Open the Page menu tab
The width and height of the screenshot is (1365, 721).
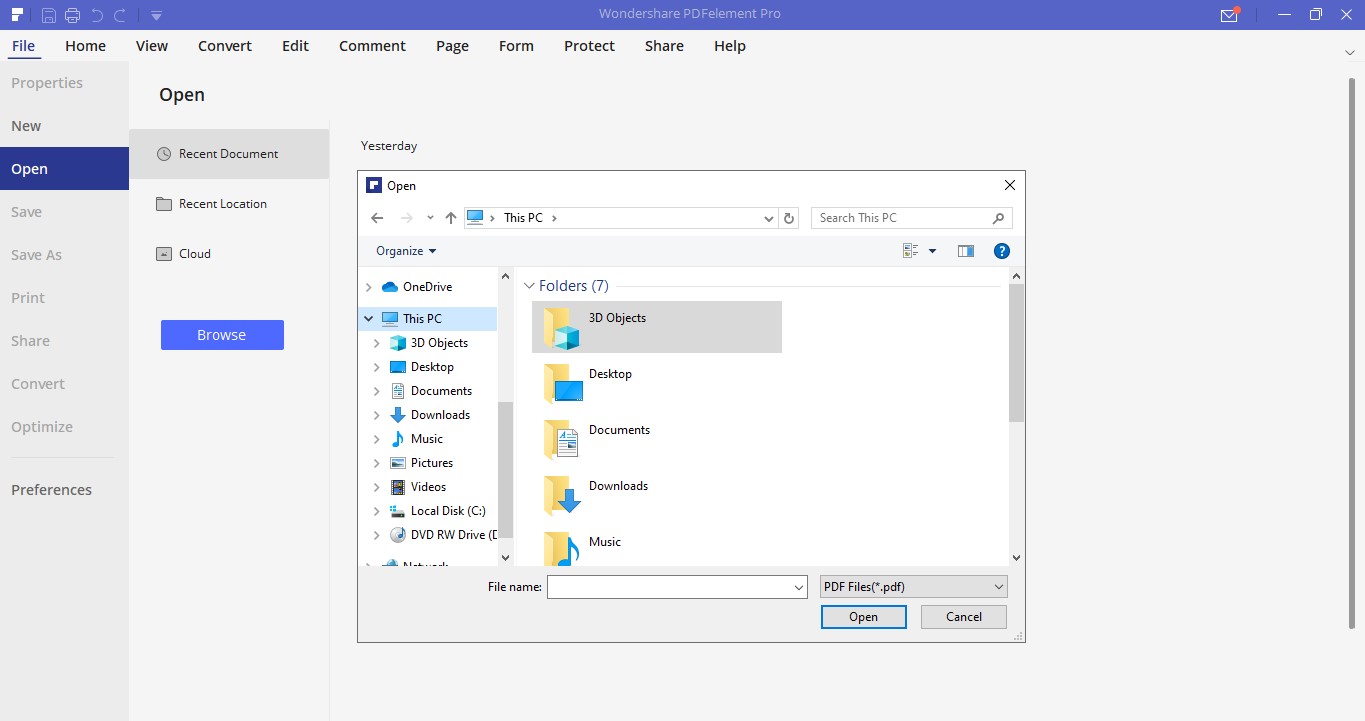coord(452,46)
